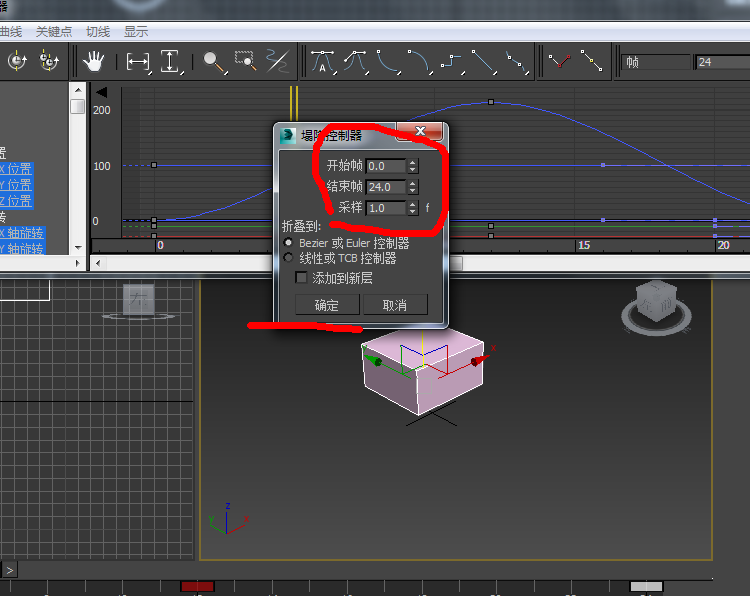750x596 pixels.
Task: Open the 曲线 menu
Action: tap(11, 32)
